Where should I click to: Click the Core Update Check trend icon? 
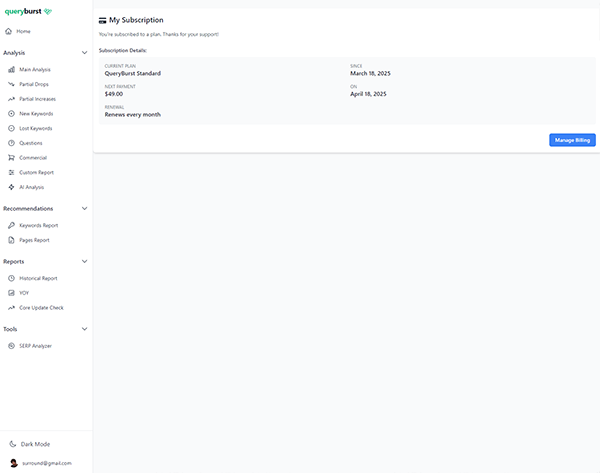11,308
